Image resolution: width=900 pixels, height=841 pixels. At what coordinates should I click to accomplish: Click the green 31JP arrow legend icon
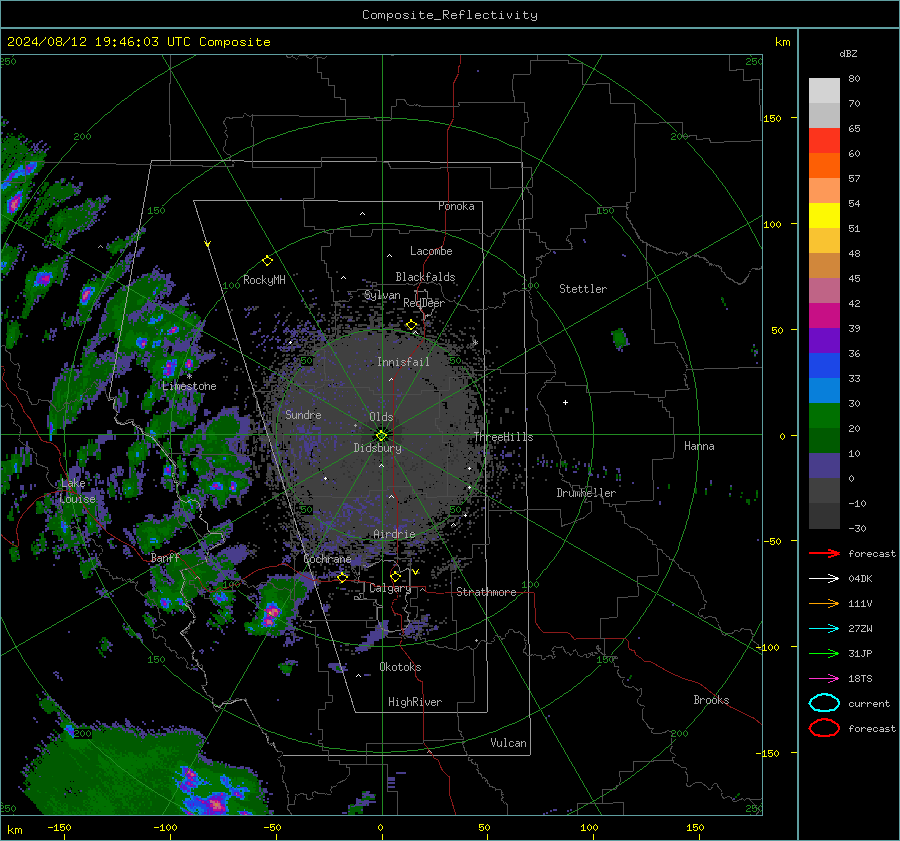coord(824,653)
